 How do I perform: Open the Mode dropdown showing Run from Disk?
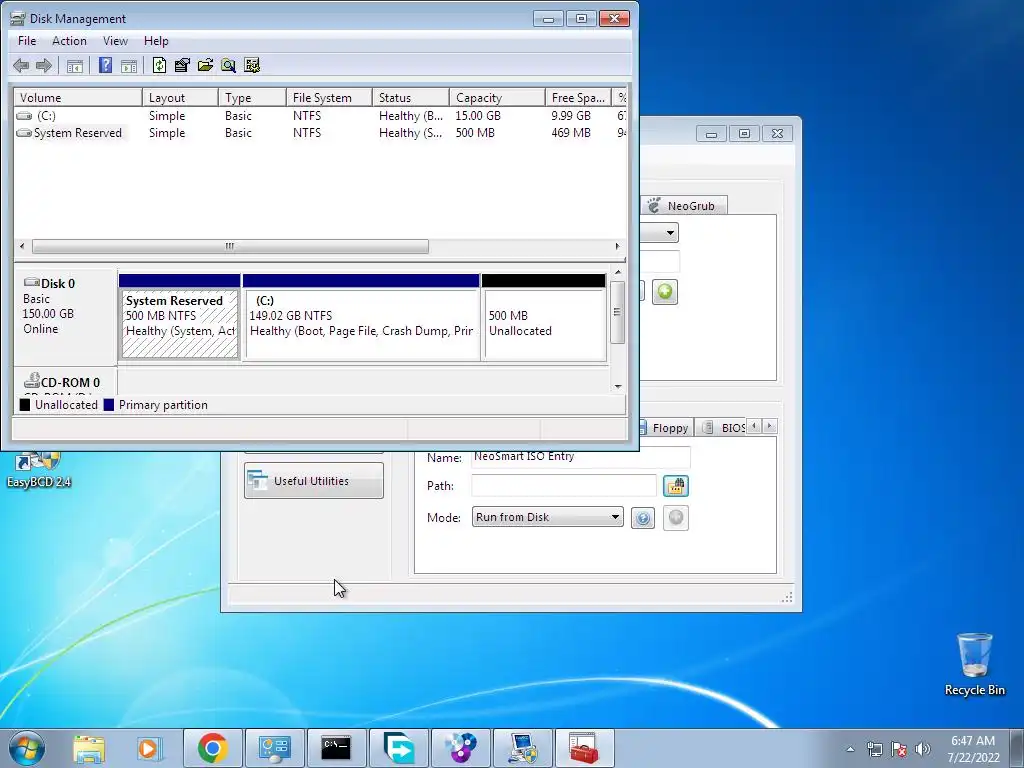[547, 517]
